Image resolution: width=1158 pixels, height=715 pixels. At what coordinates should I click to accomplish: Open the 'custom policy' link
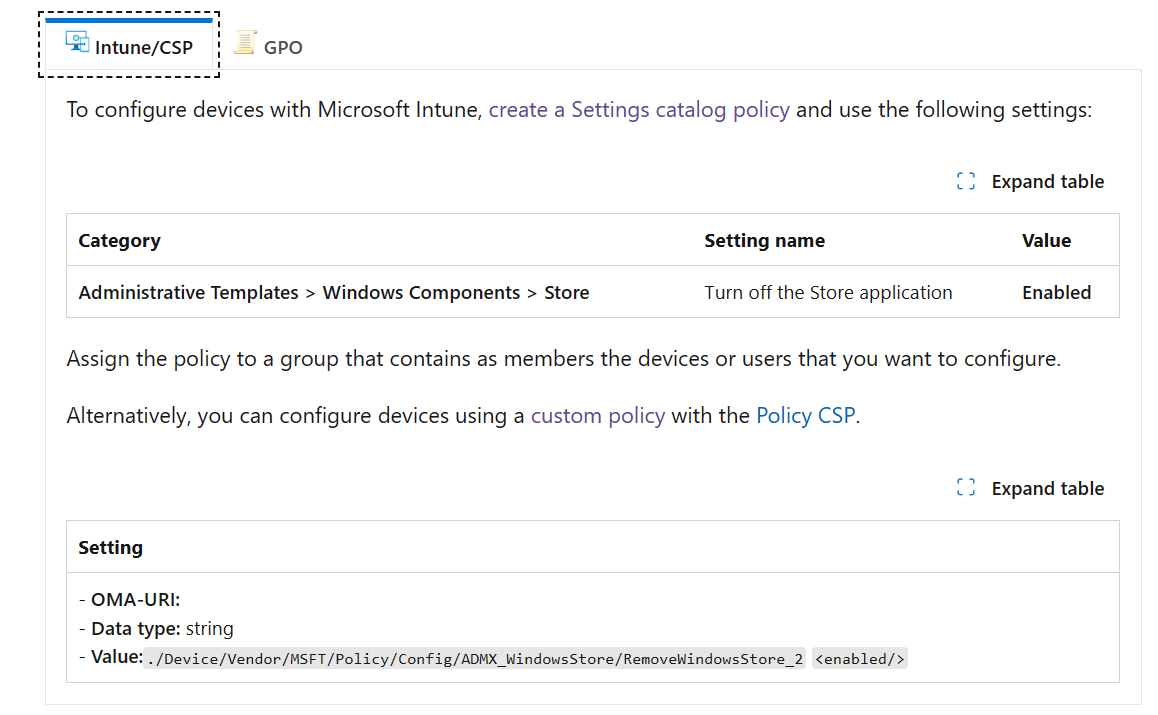click(598, 416)
